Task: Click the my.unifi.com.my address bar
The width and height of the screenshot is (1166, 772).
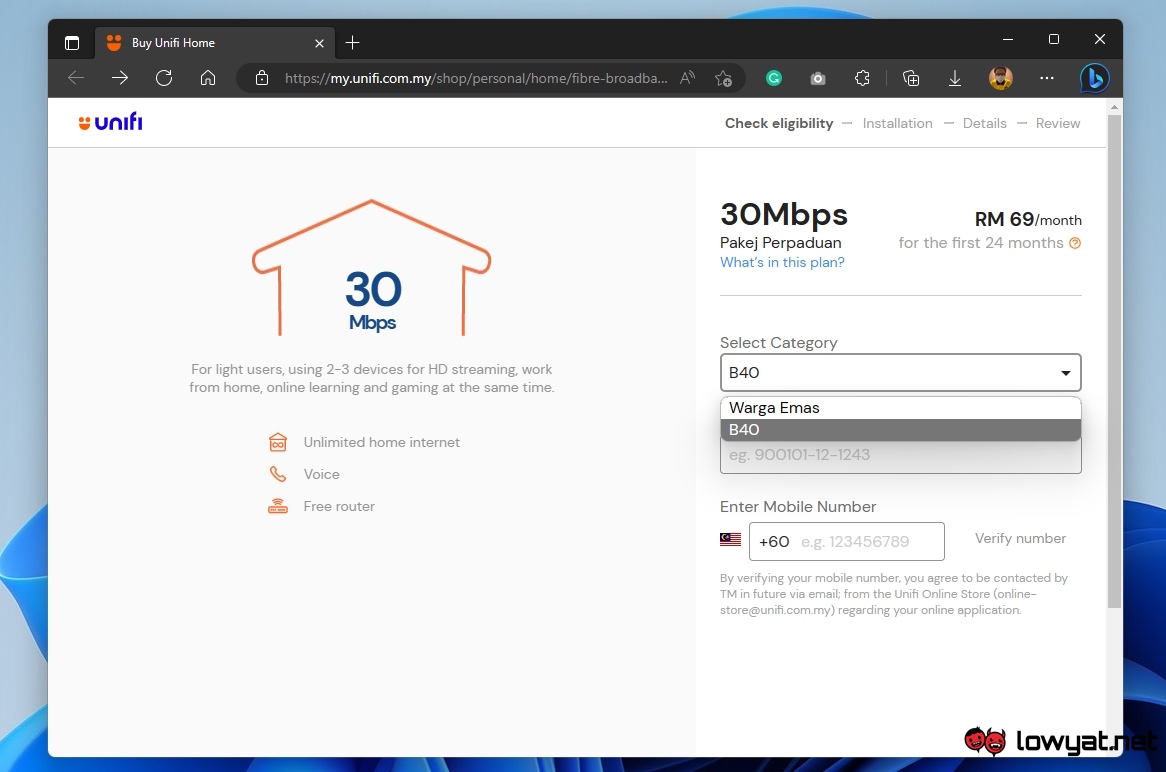Action: point(476,78)
